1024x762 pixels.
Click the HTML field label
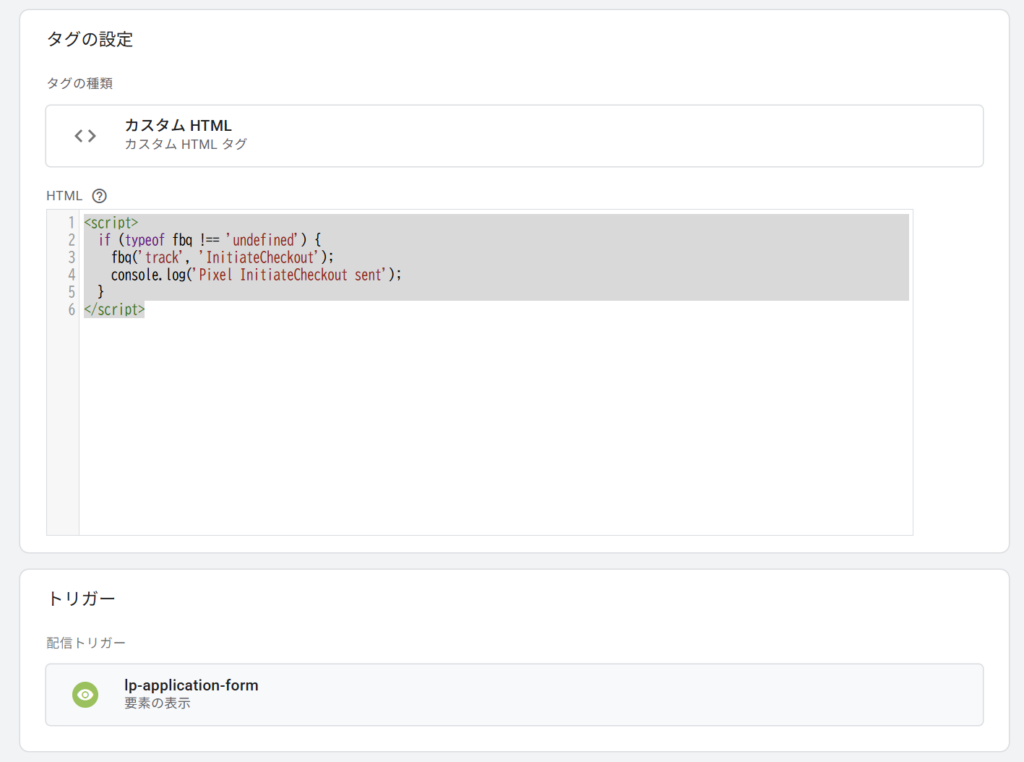click(x=64, y=196)
